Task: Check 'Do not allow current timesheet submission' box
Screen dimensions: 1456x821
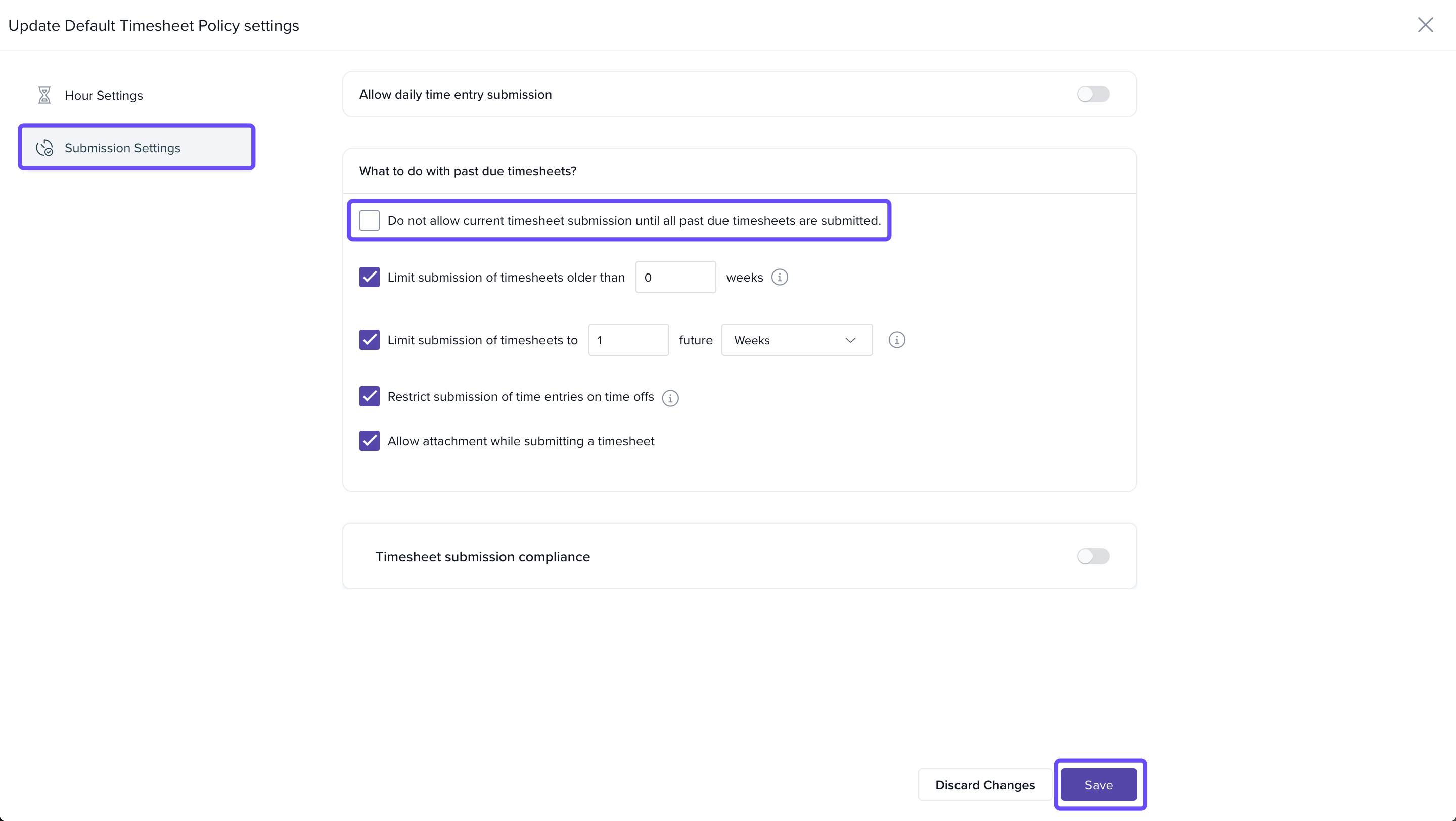Action: tap(370, 221)
